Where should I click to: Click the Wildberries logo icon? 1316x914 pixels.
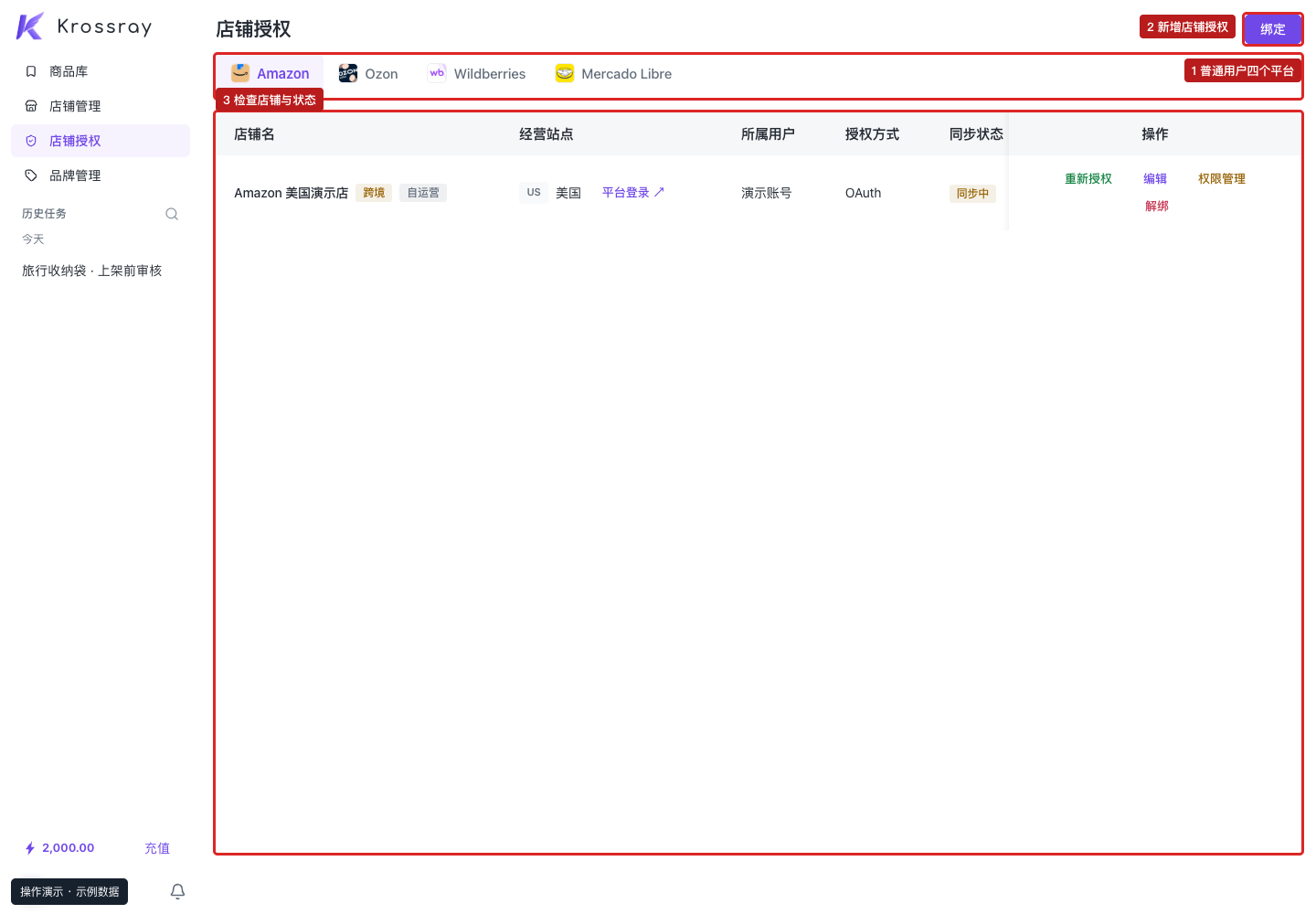tap(437, 73)
